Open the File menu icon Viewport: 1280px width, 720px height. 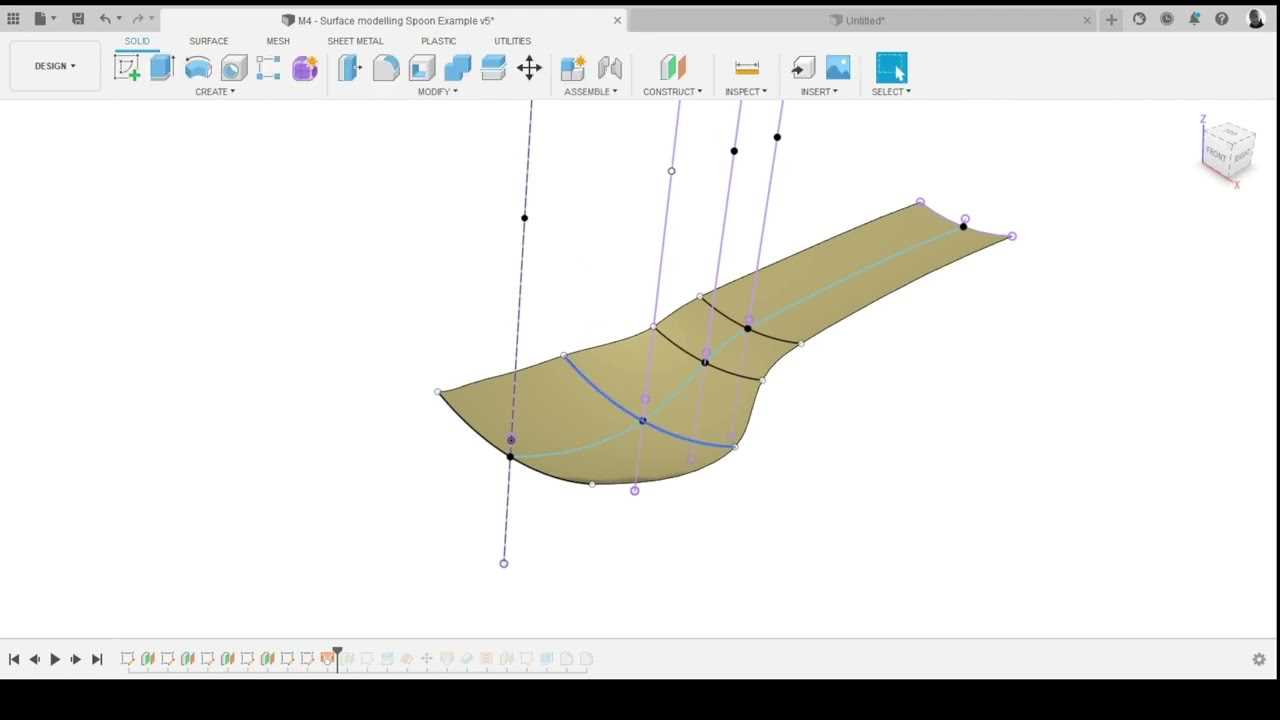40,19
